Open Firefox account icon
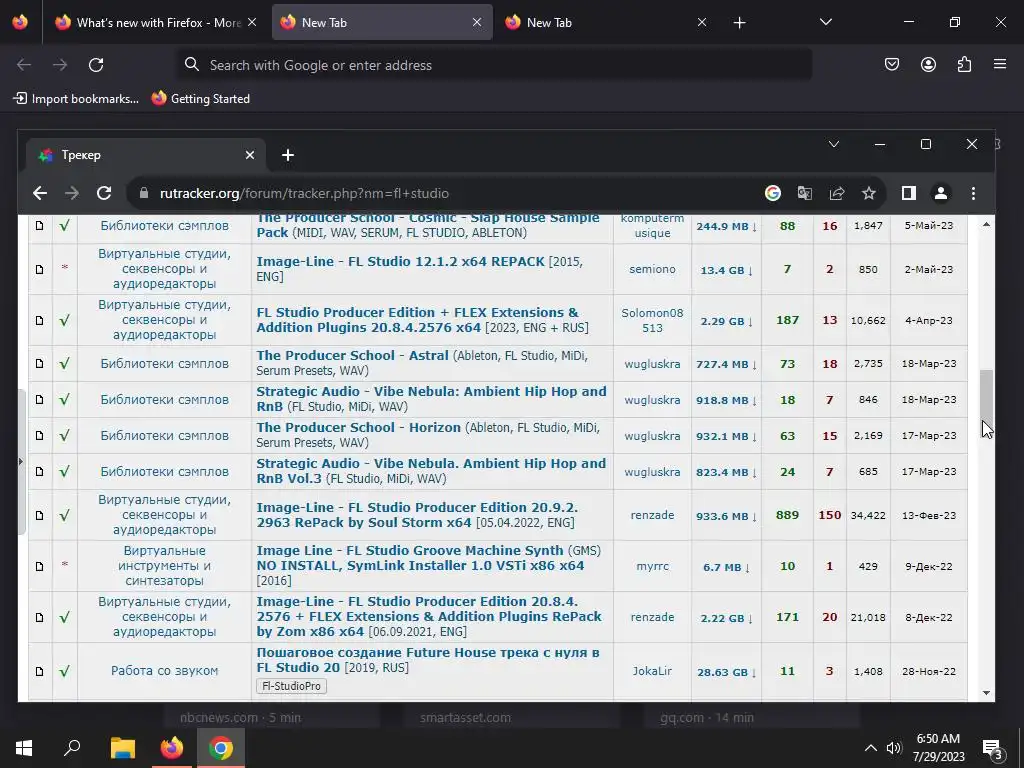 coord(928,64)
